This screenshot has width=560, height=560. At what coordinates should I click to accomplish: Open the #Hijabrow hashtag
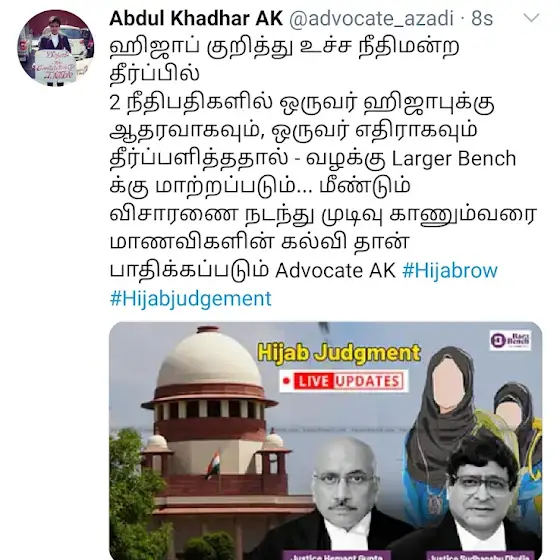point(450,270)
